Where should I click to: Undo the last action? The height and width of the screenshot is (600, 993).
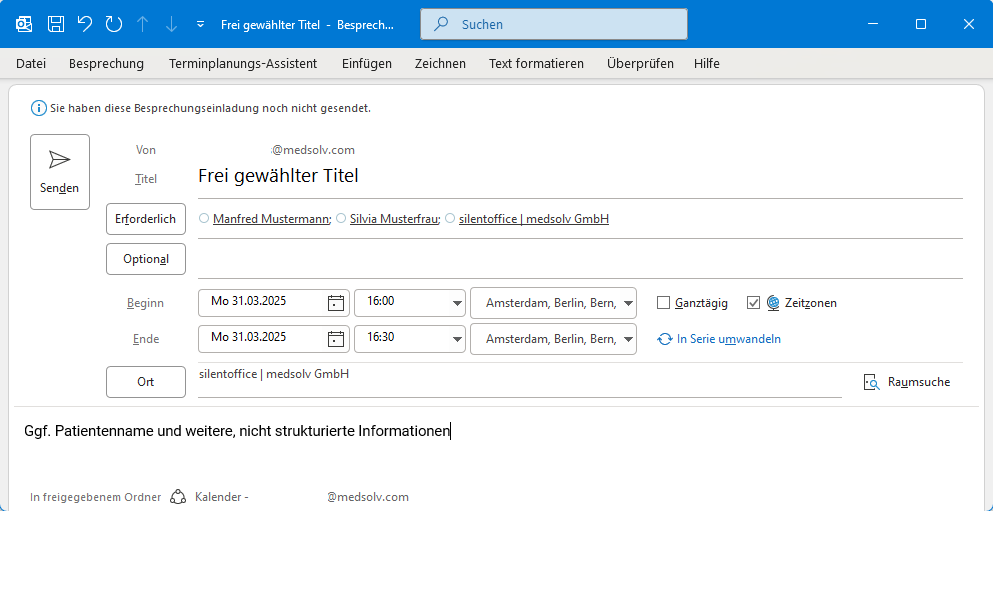pos(84,24)
